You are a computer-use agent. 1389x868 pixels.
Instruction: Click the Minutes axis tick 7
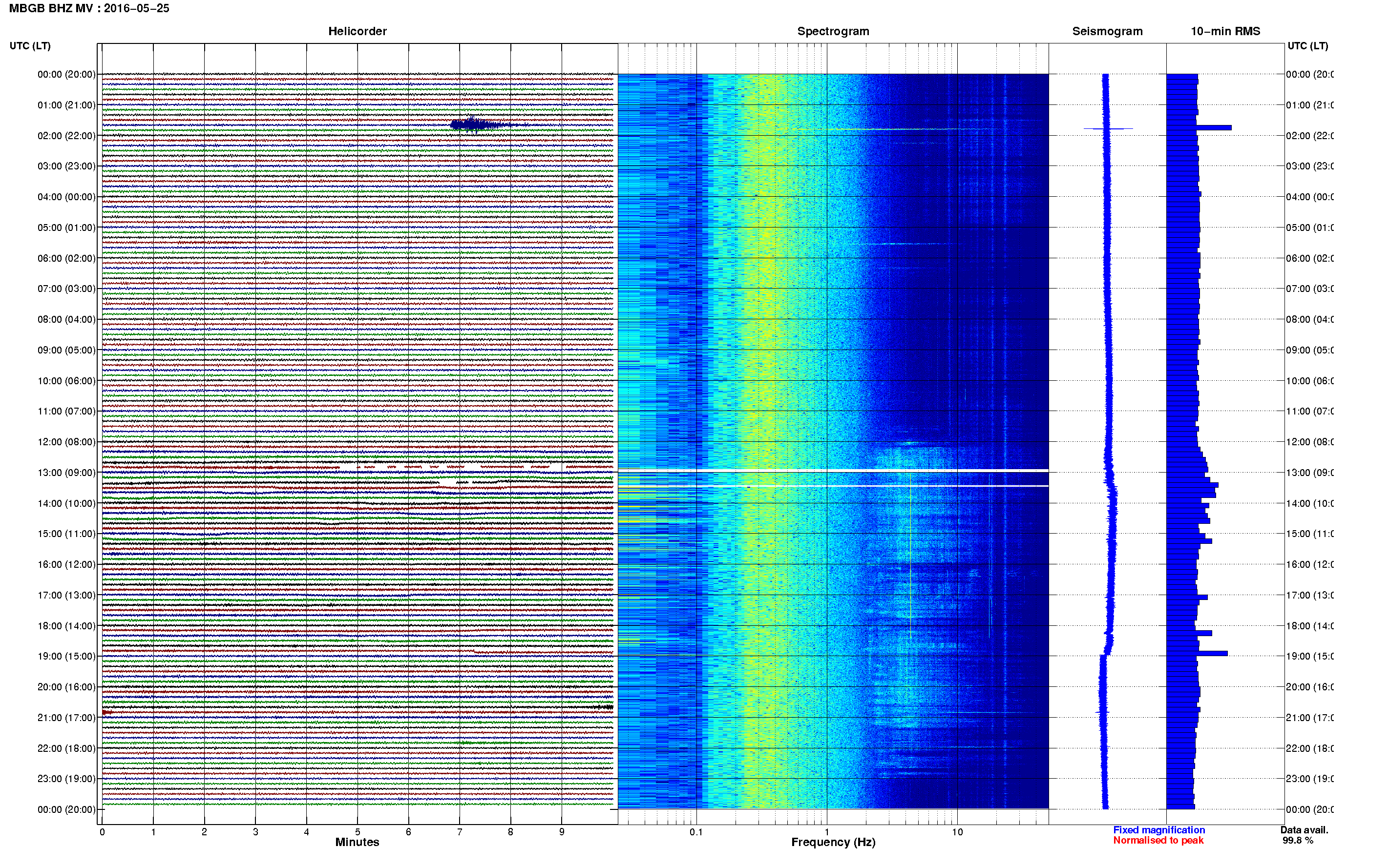460,832
